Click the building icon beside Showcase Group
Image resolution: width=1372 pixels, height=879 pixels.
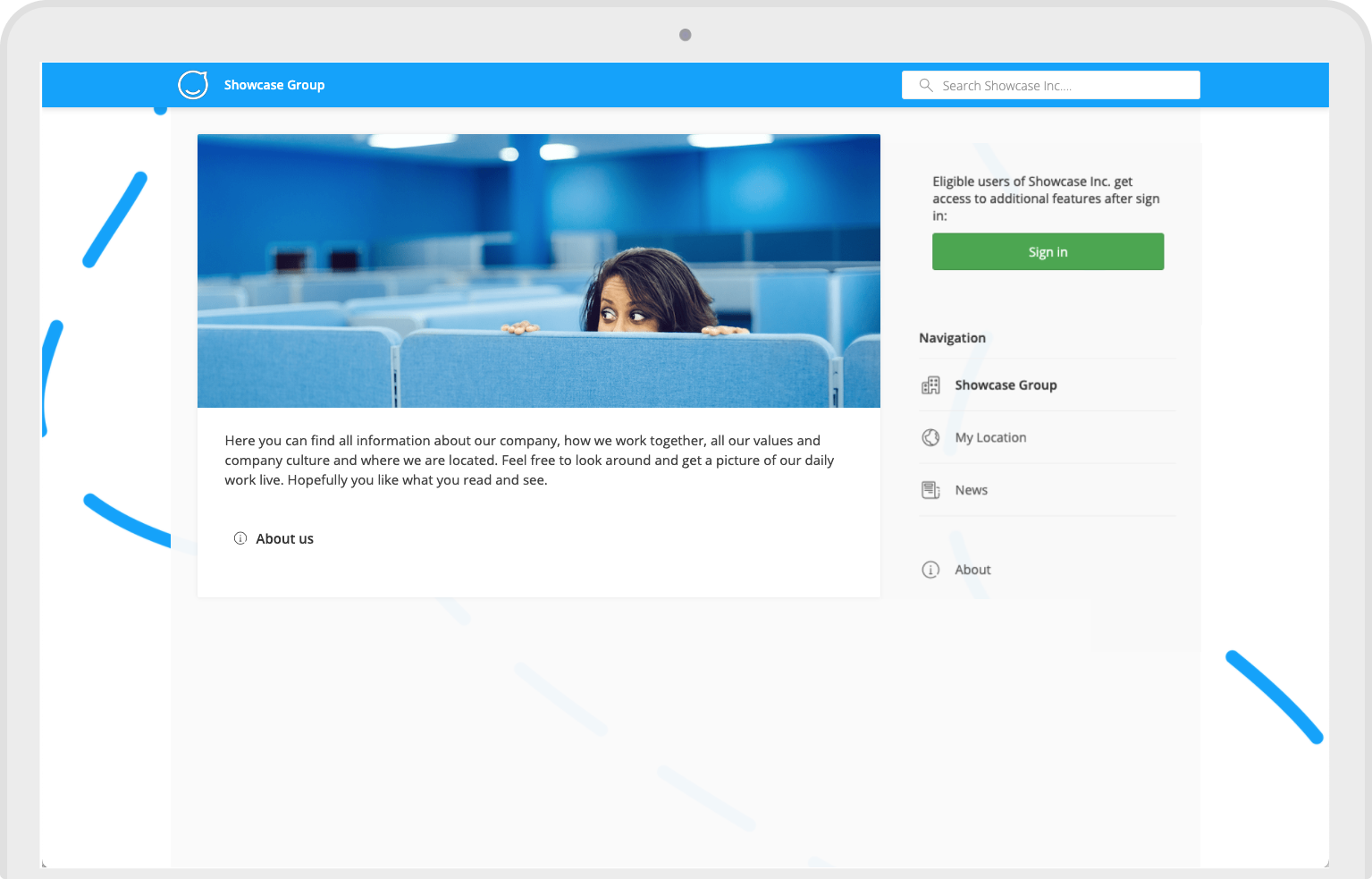point(930,385)
